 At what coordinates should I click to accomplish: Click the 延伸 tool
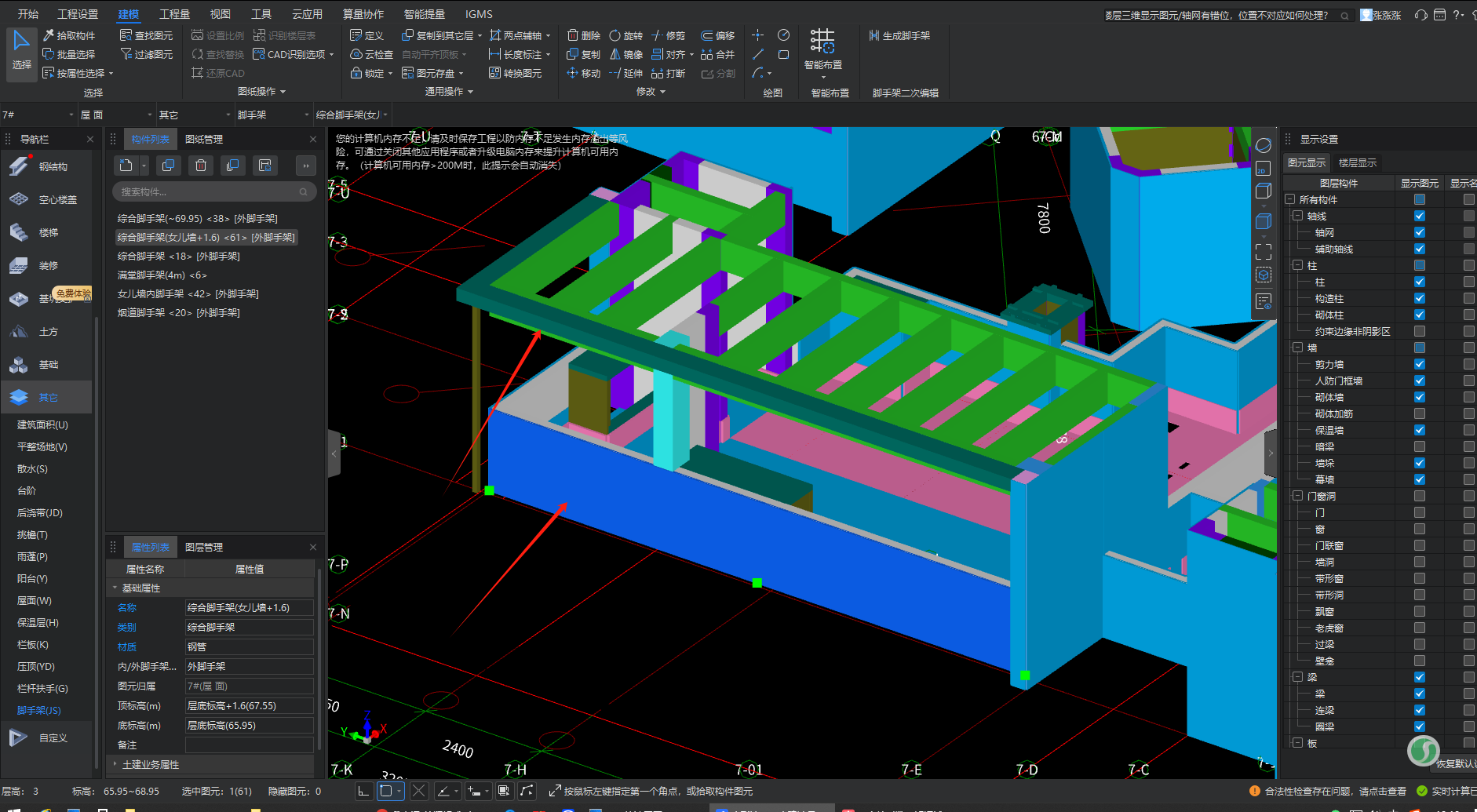(625, 73)
